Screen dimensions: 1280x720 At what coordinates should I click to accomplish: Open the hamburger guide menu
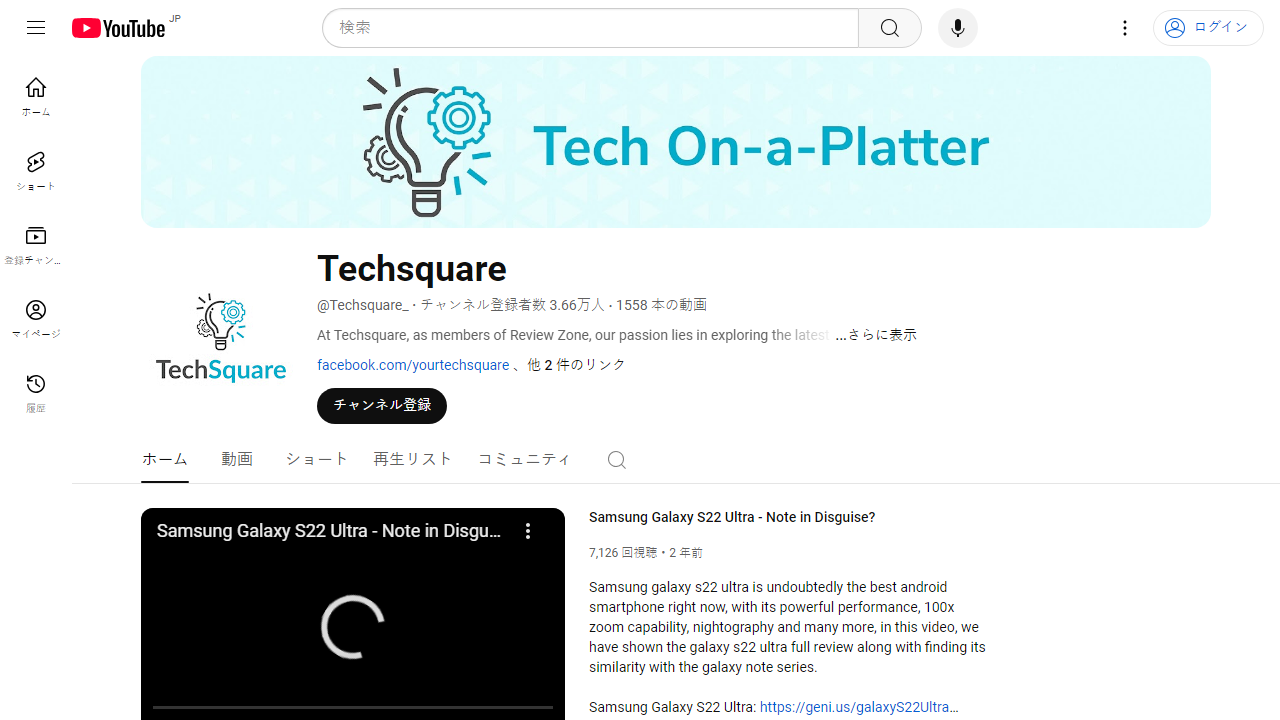coord(36,28)
